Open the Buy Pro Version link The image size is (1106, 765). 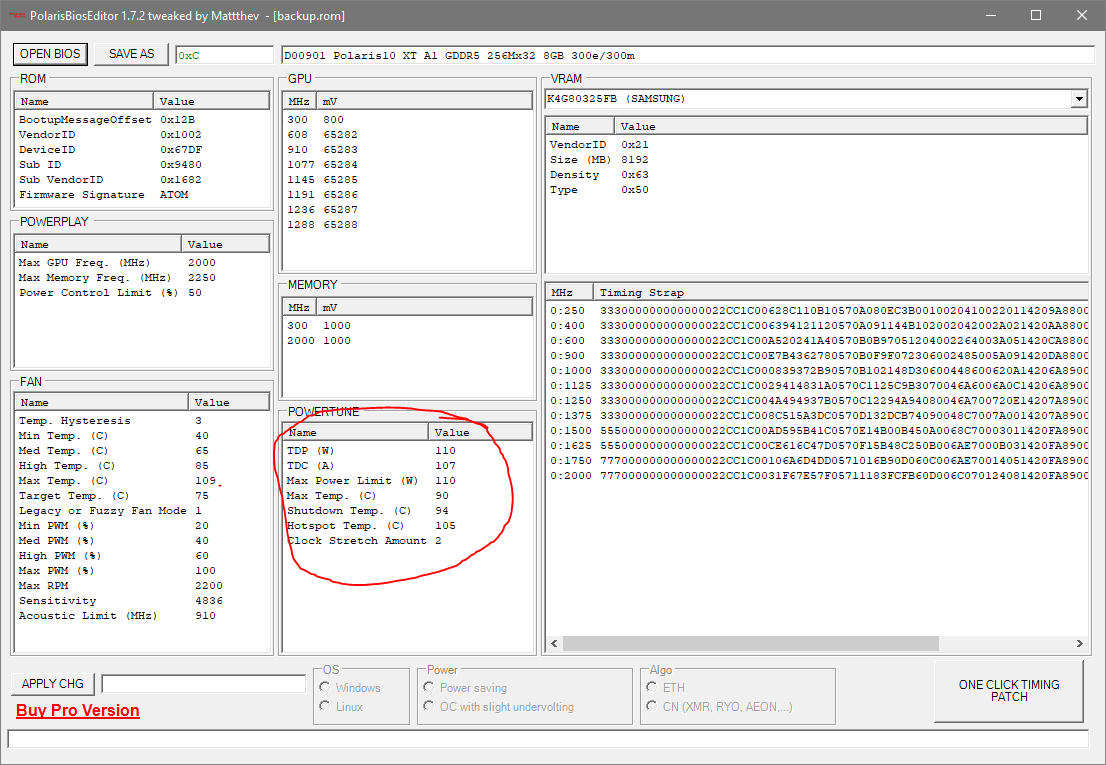78,710
